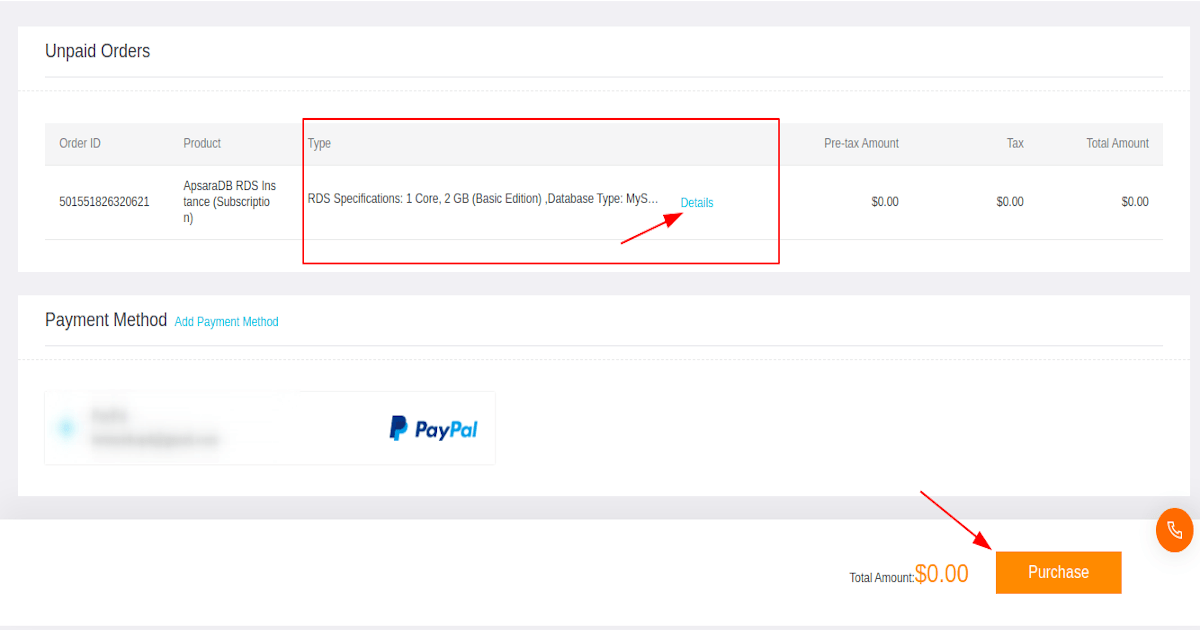Click the Type column header
The height and width of the screenshot is (630, 1200).
coord(319,143)
